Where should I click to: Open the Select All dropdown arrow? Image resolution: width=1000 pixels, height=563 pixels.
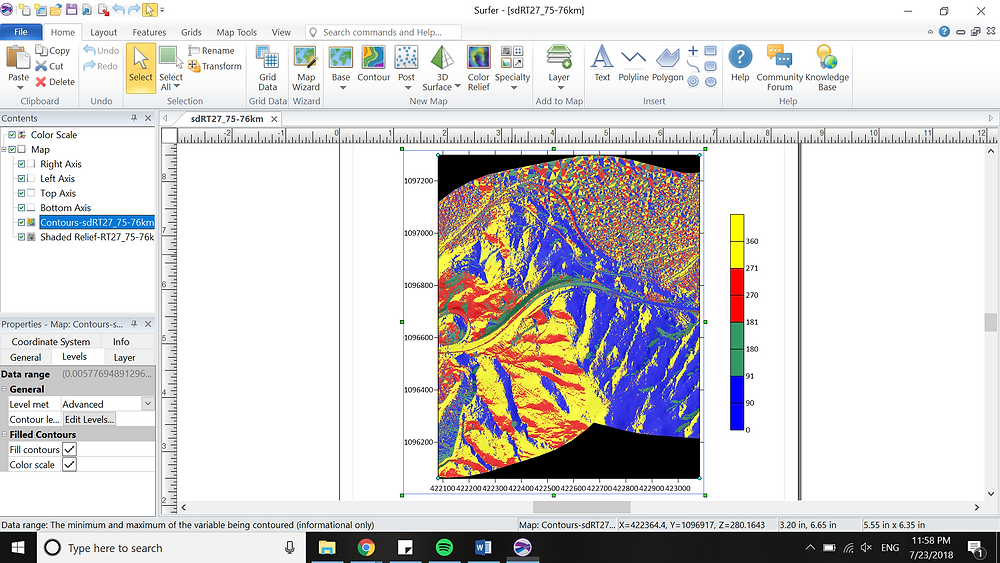click(x=177, y=87)
